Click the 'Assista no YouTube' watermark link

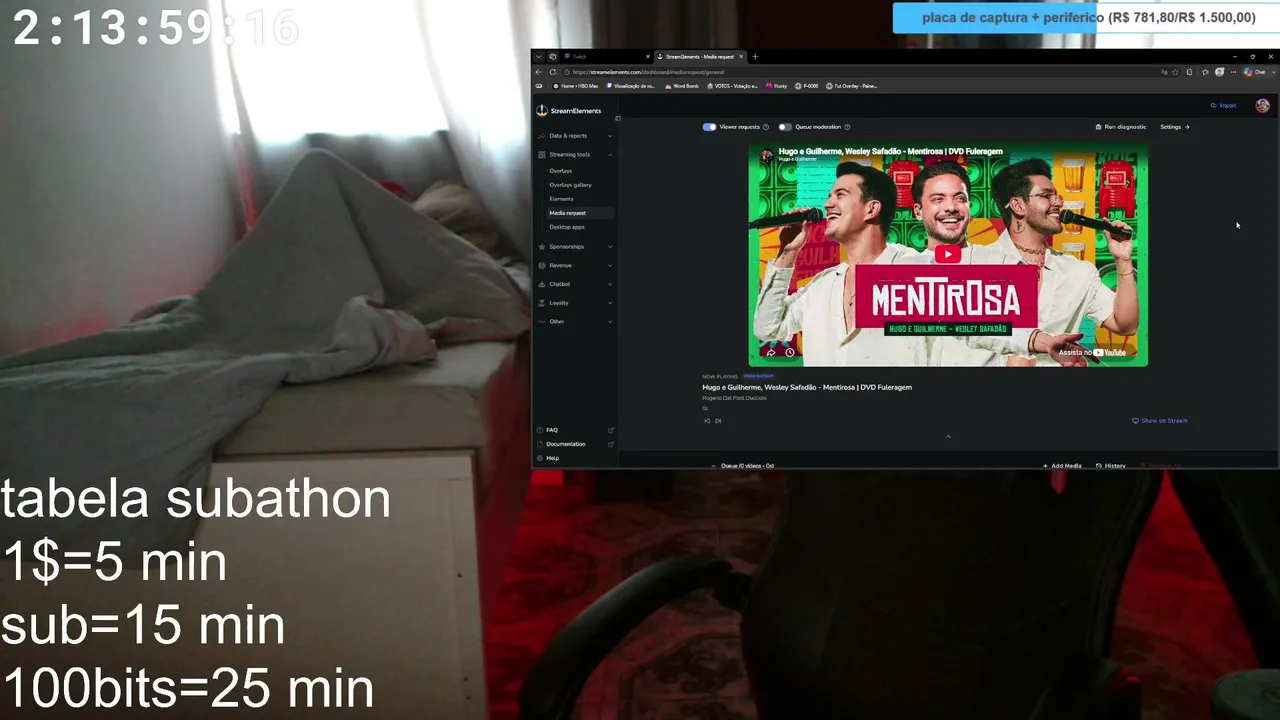(x=1092, y=352)
